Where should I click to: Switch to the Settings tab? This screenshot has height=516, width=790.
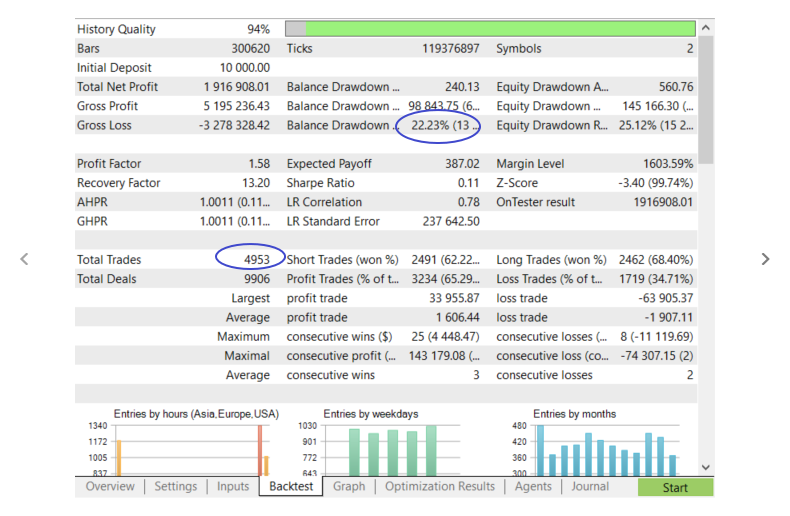[x=175, y=486]
